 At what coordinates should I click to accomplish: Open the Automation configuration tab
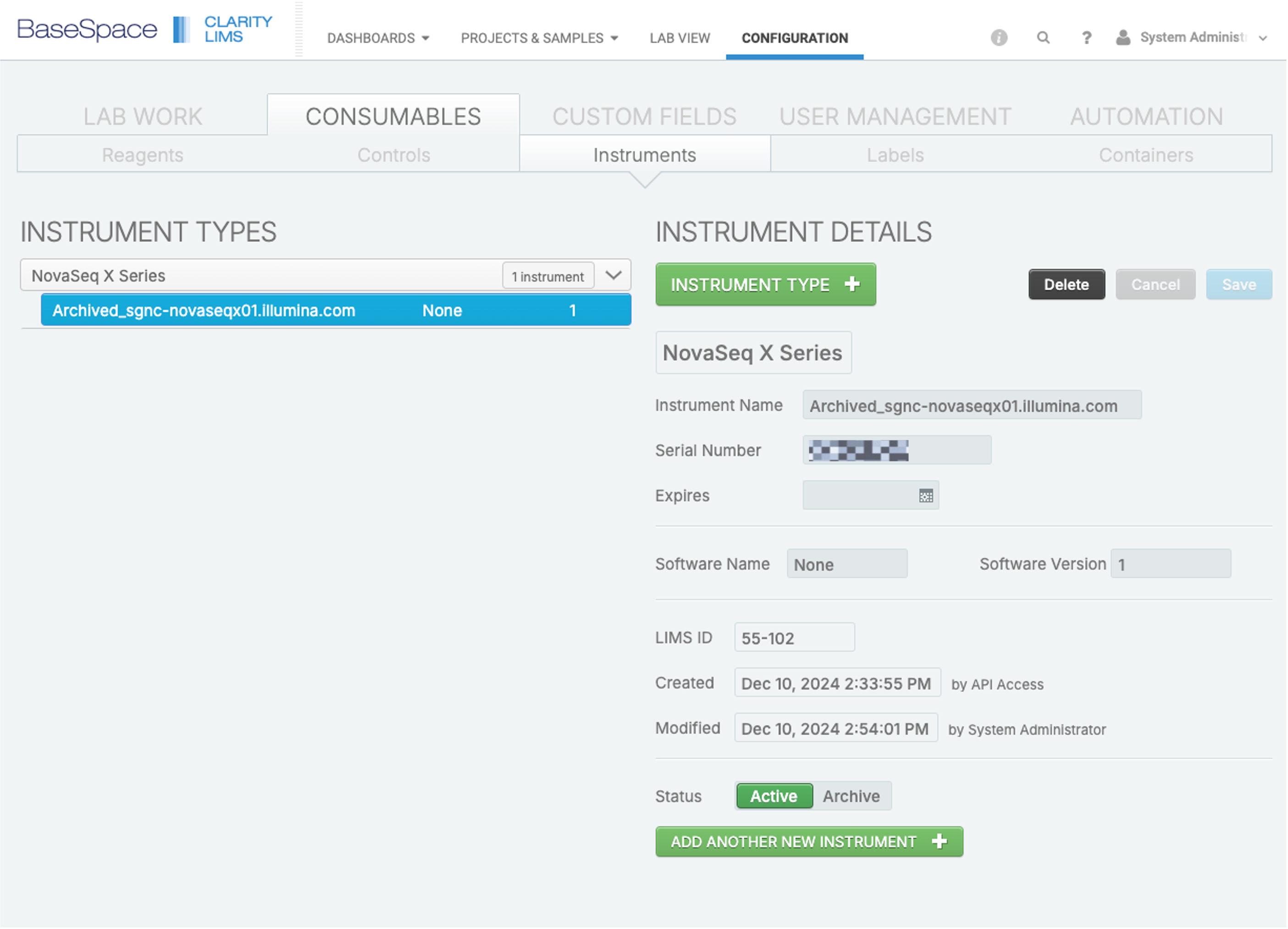pyautogui.click(x=1146, y=117)
